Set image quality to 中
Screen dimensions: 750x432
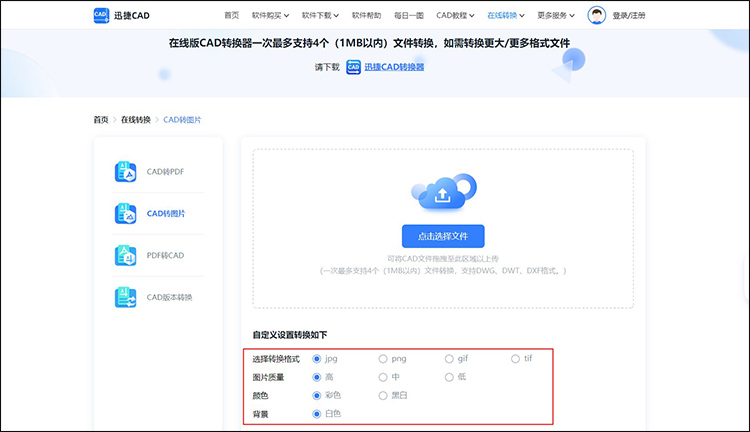coord(383,377)
